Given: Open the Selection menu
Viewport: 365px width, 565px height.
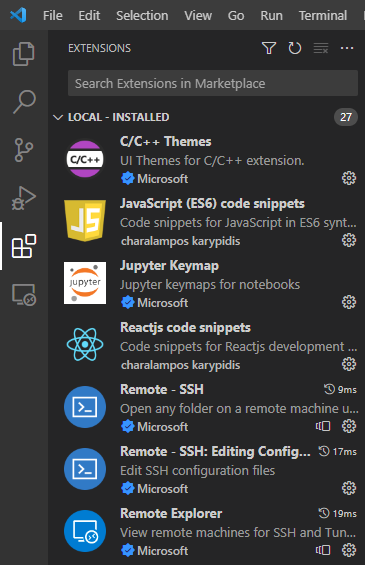Looking at the screenshot, I should click(142, 15).
